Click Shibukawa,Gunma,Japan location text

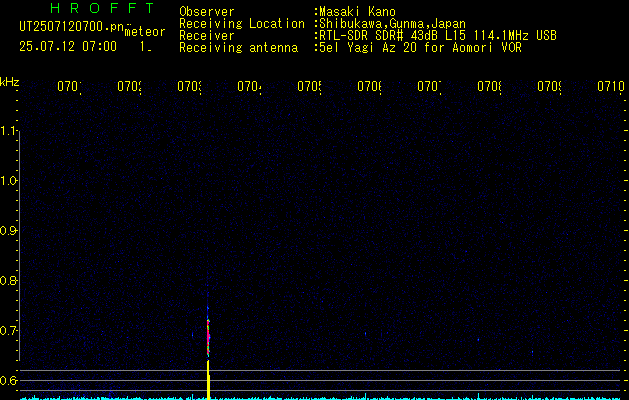[x=392, y=24]
